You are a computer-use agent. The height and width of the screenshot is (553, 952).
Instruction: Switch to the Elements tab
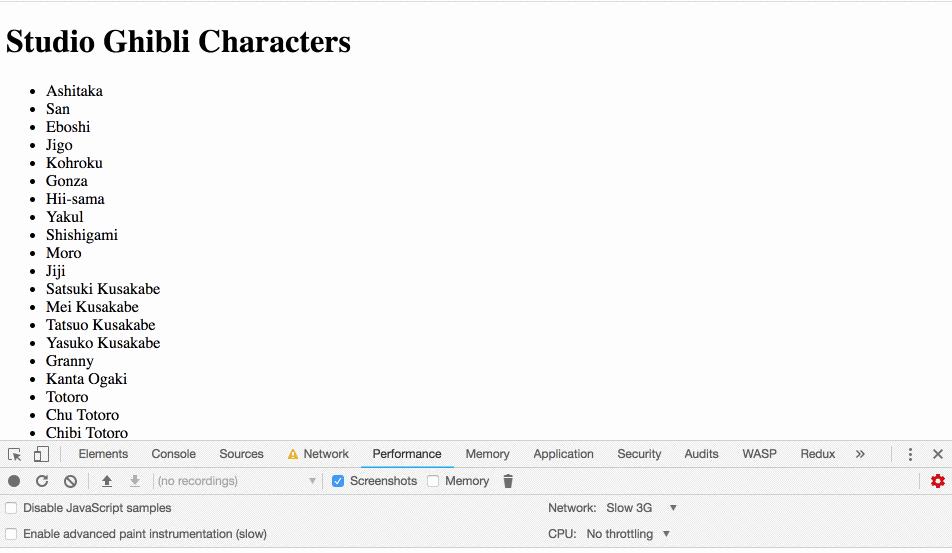pyautogui.click(x=103, y=454)
